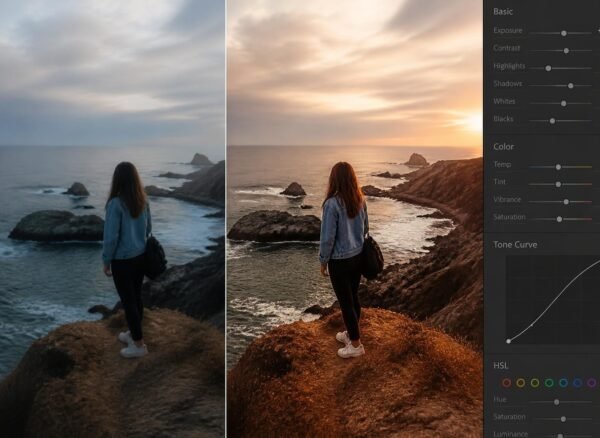
Task: Collapse the Color panel header
Action: [504, 147]
